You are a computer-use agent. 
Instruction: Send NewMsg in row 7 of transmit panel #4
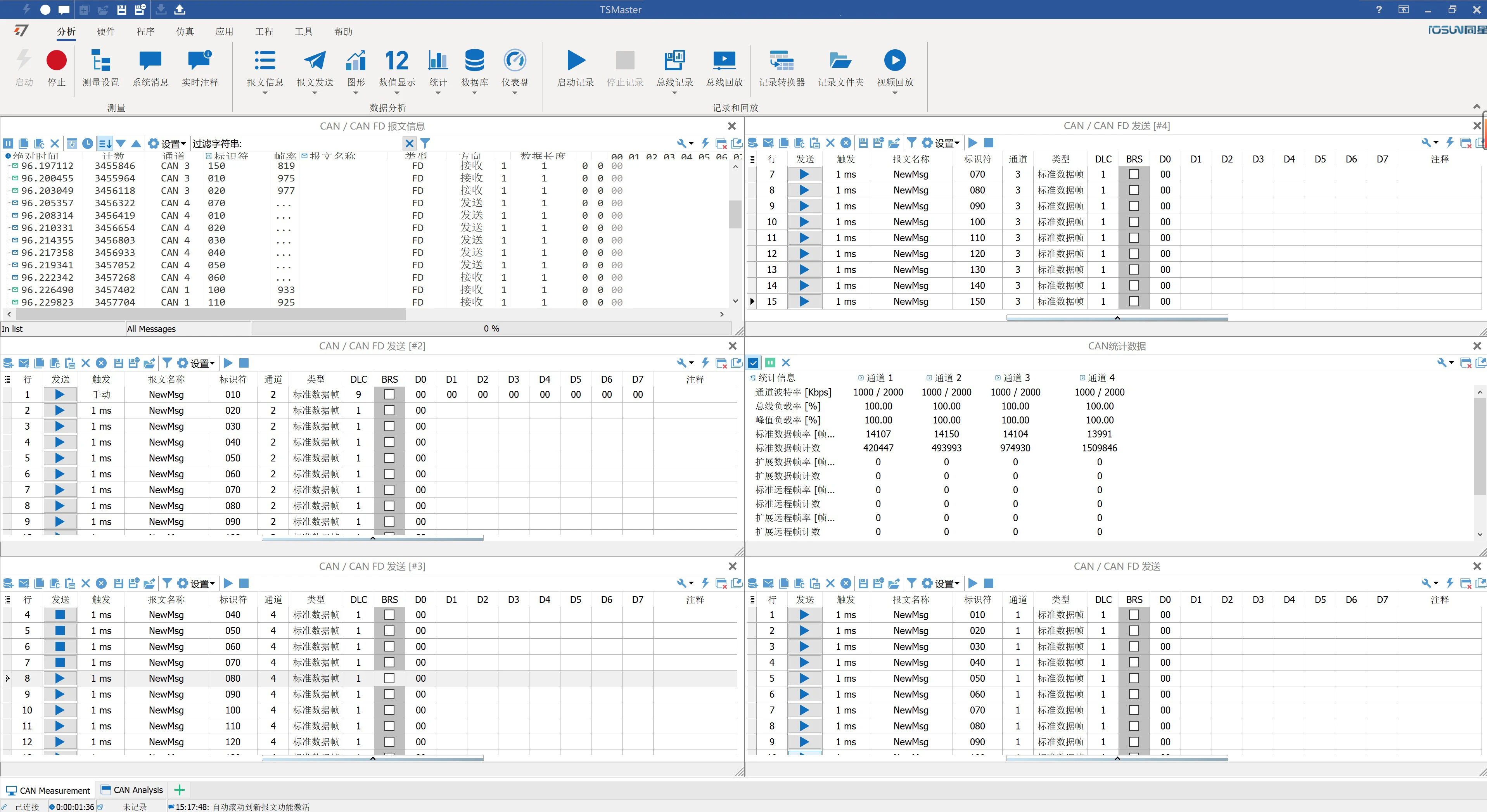pos(805,174)
